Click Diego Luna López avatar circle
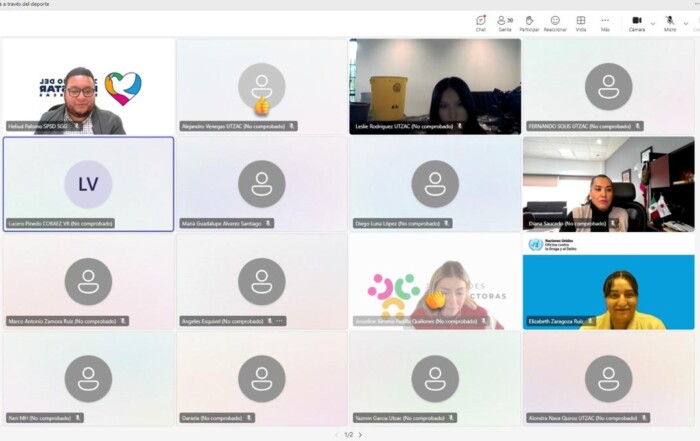Viewport: 700px width, 441px height. coord(435,184)
